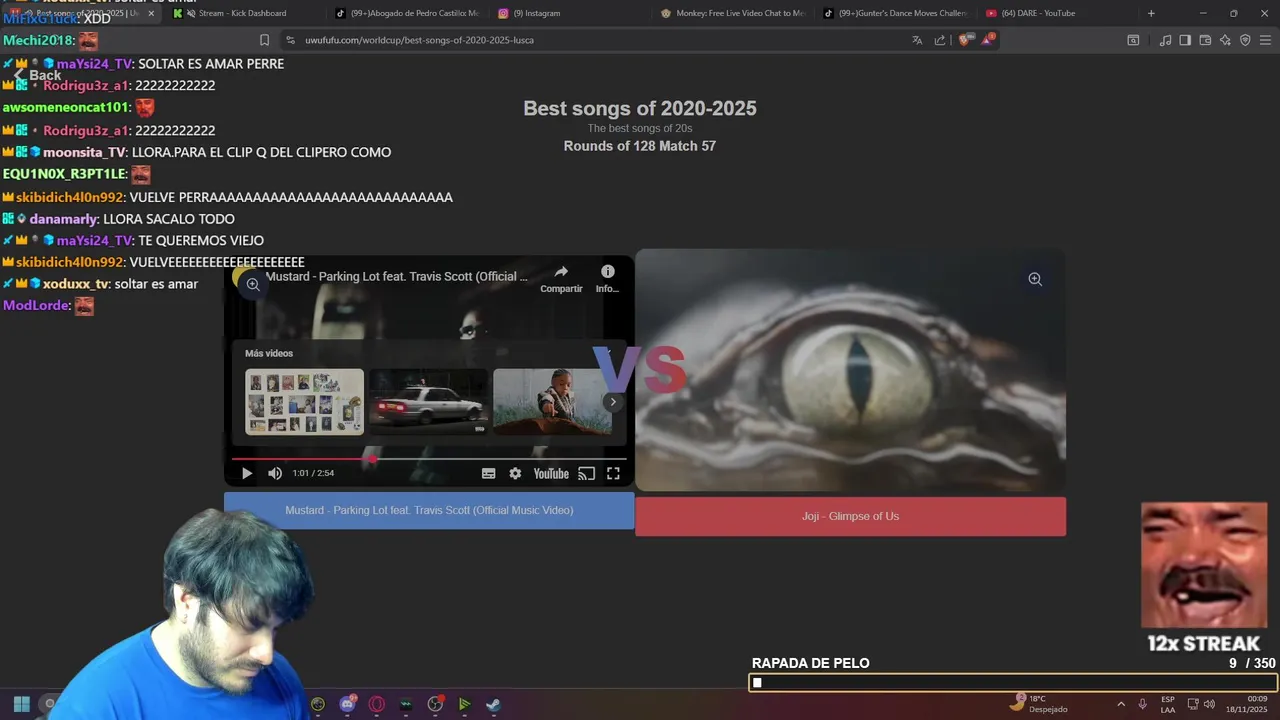The image size is (1280, 720).
Task: Open Leo AI sparkle icon
Action: point(1225,40)
